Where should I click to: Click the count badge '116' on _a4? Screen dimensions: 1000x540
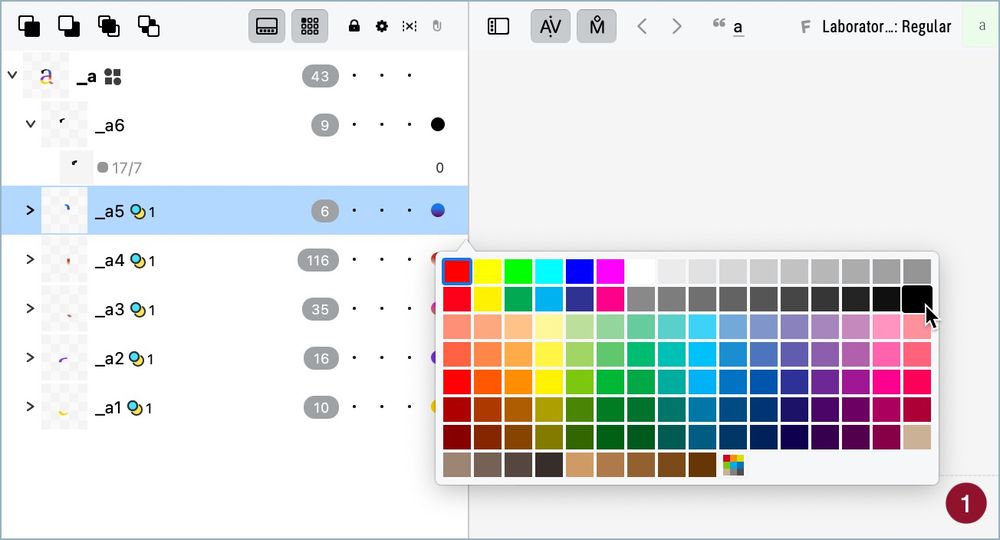click(318, 260)
